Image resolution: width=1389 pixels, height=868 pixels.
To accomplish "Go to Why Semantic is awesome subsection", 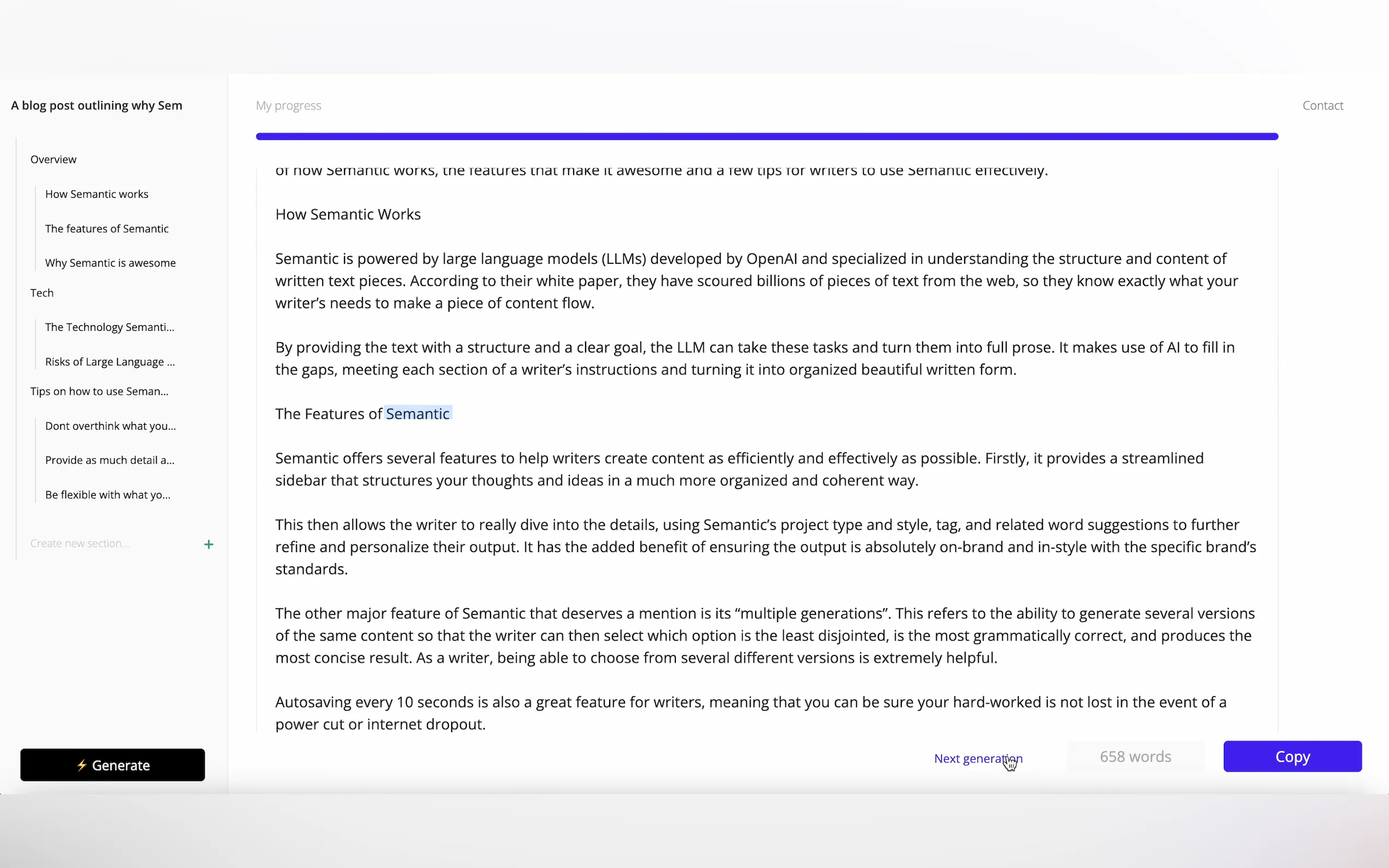I will click(x=110, y=263).
